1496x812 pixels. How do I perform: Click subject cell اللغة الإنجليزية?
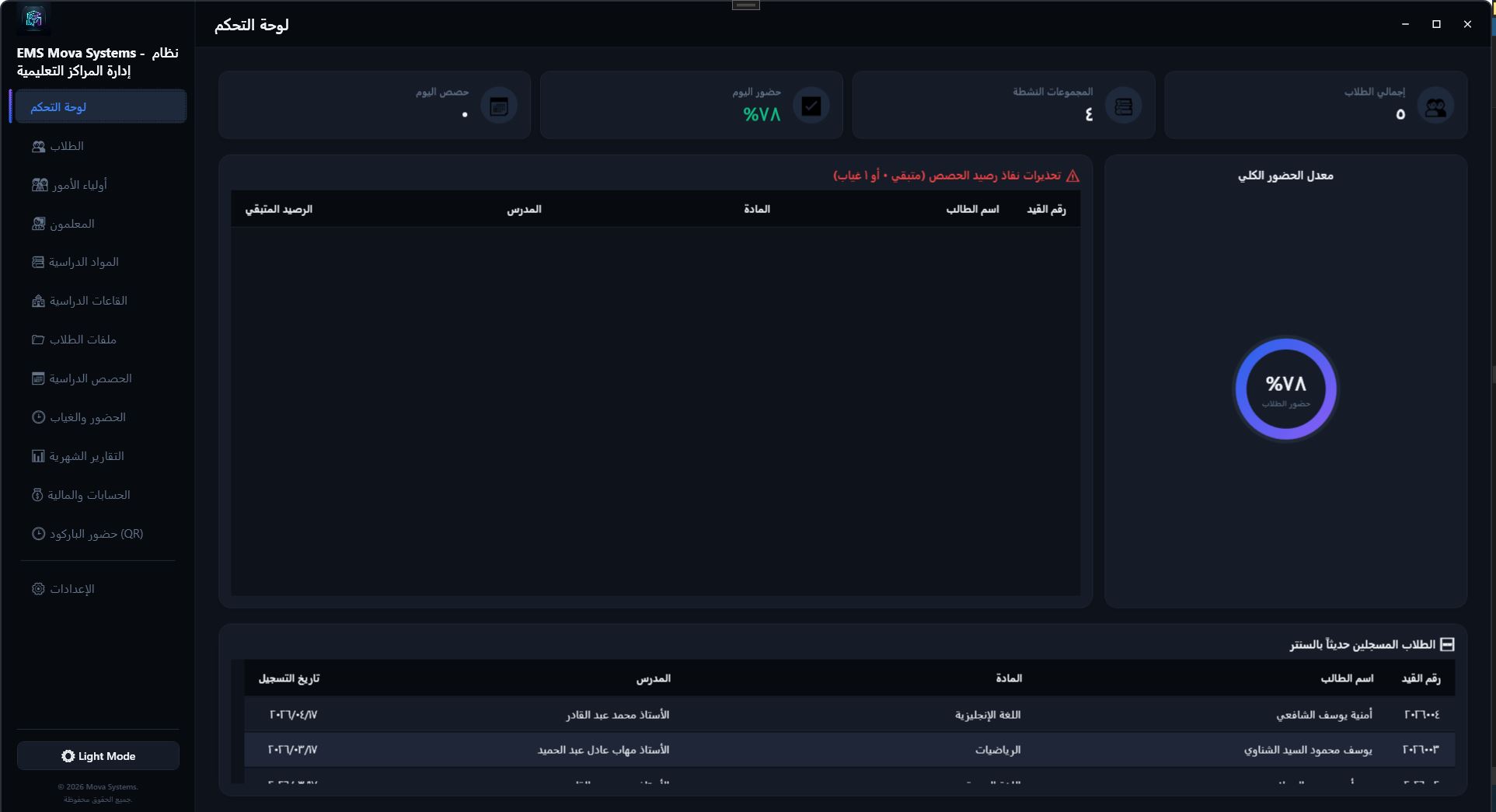[x=988, y=715]
